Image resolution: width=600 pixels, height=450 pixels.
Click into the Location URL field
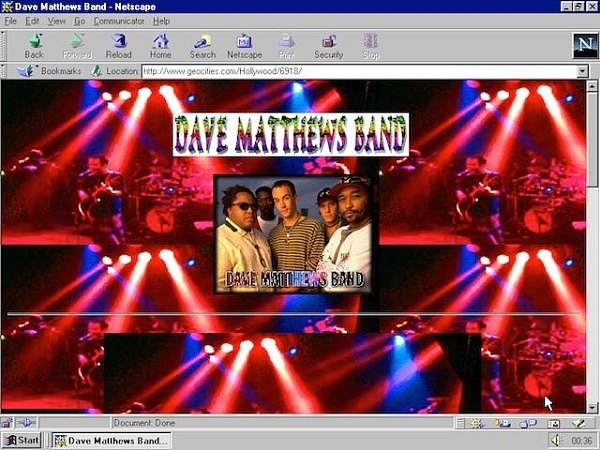click(x=359, y=71)
